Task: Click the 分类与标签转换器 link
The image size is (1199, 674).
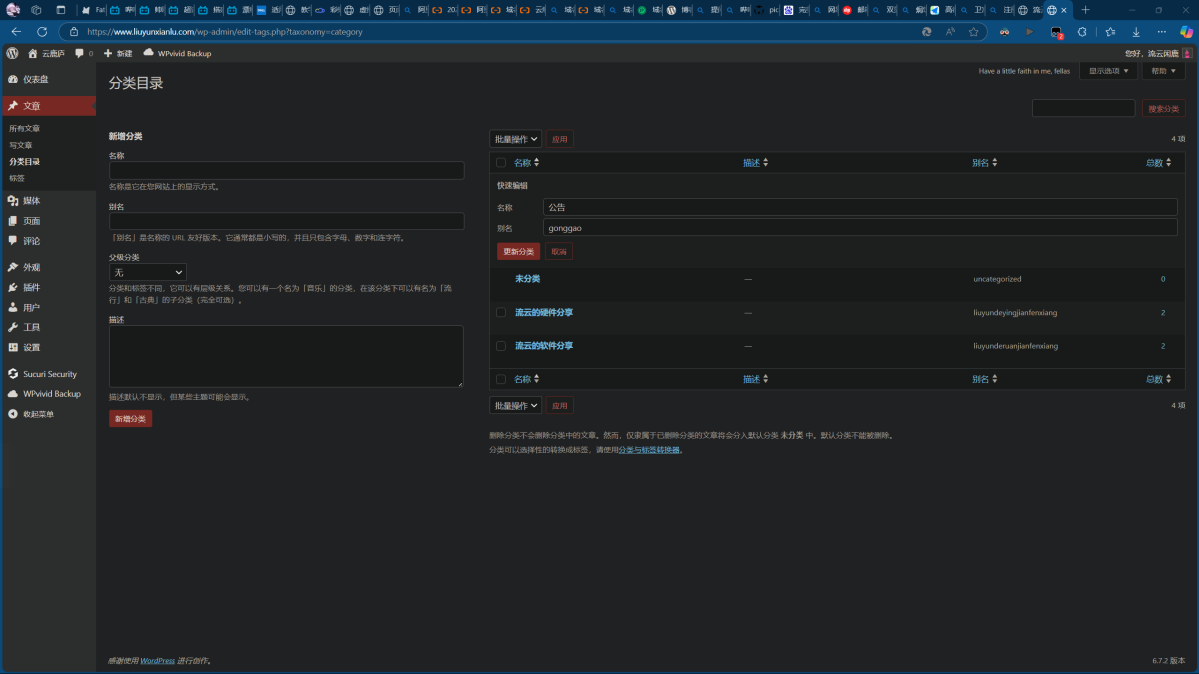Action: point(650,450)
